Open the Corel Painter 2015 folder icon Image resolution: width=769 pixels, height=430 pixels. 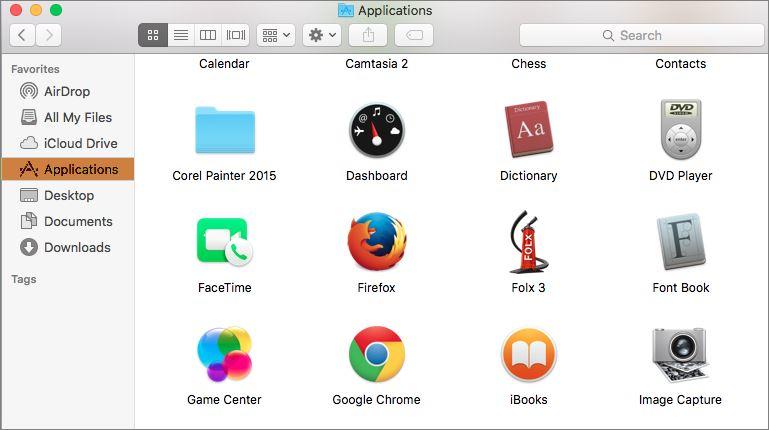click(x=225, y=130)
